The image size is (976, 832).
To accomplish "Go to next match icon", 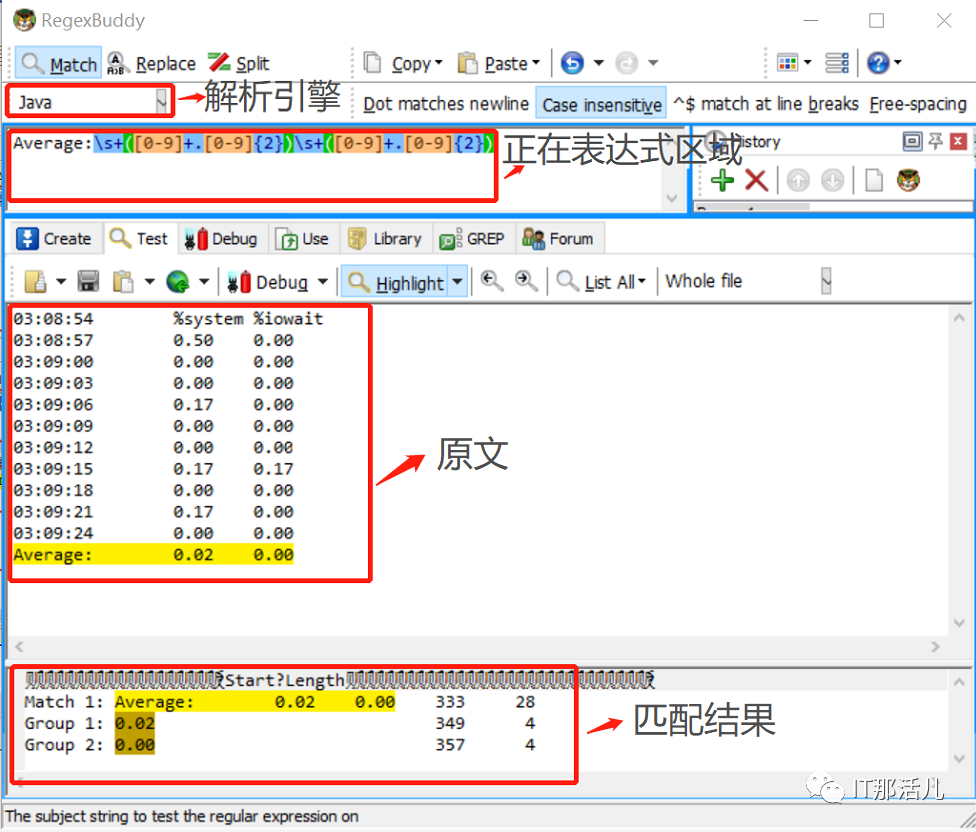I will [x=526, y=281].
